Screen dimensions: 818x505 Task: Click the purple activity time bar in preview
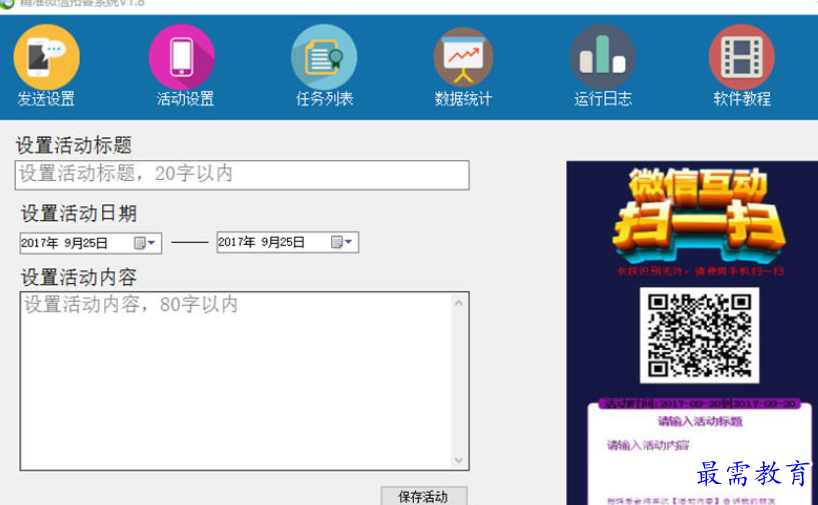click(699, 404)
